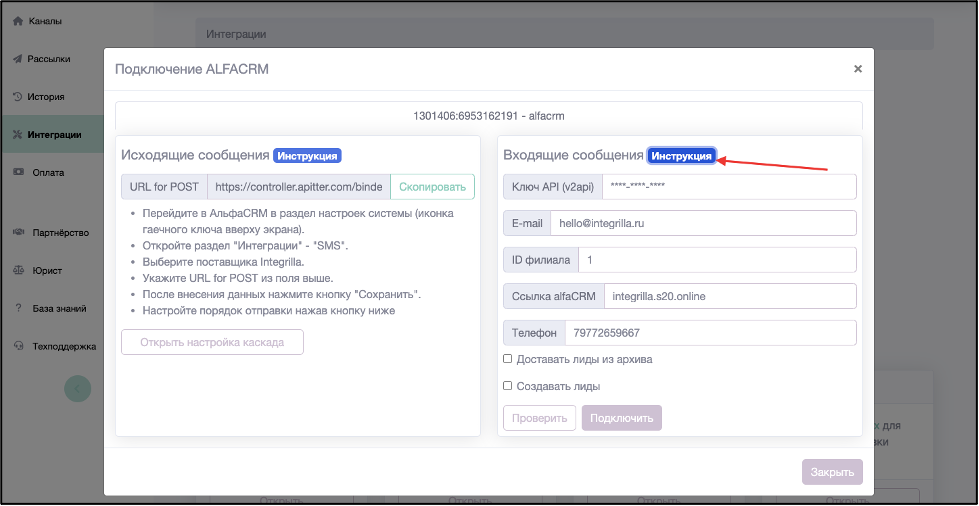Click Подключение ALFACRM dialog title

pyautogui.click(x=192, y=69)
